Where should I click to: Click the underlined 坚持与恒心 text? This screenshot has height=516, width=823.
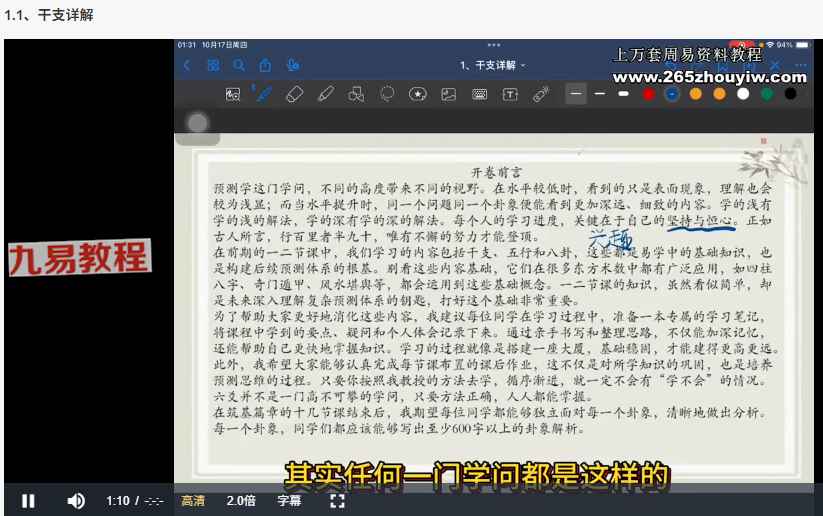(x=700, y=221)
